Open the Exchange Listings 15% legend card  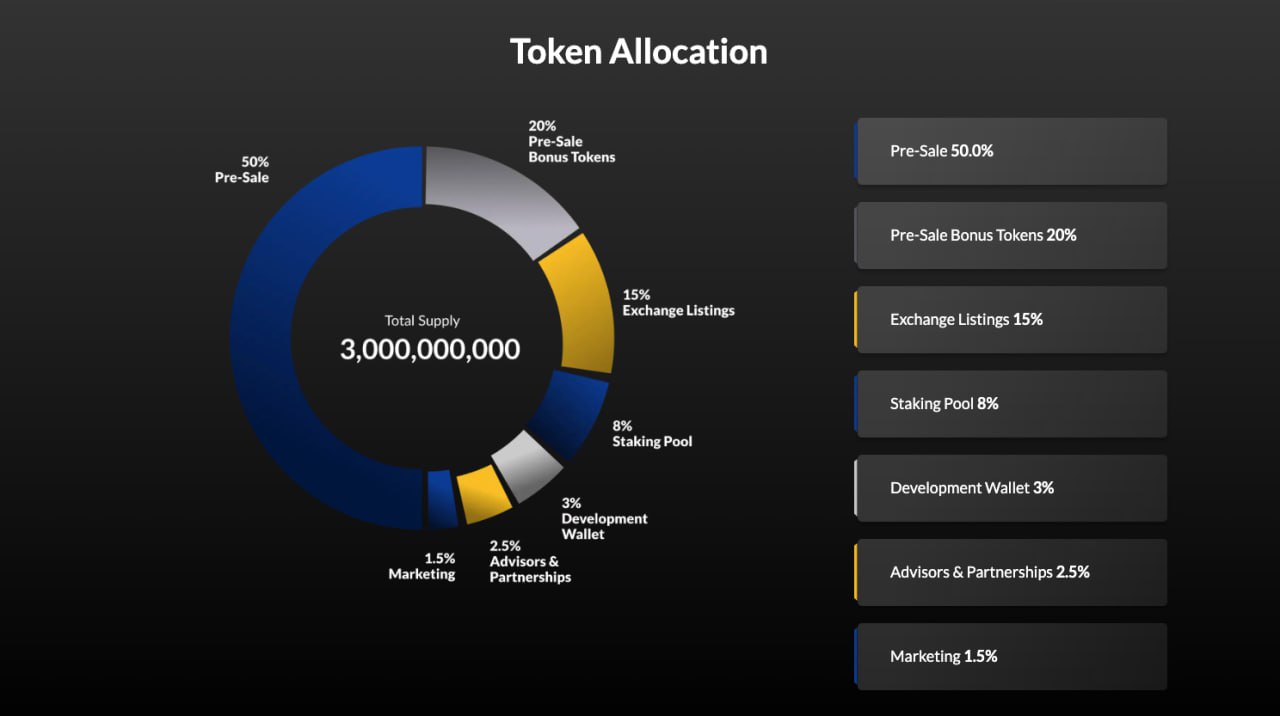(x=1011, y=319)
